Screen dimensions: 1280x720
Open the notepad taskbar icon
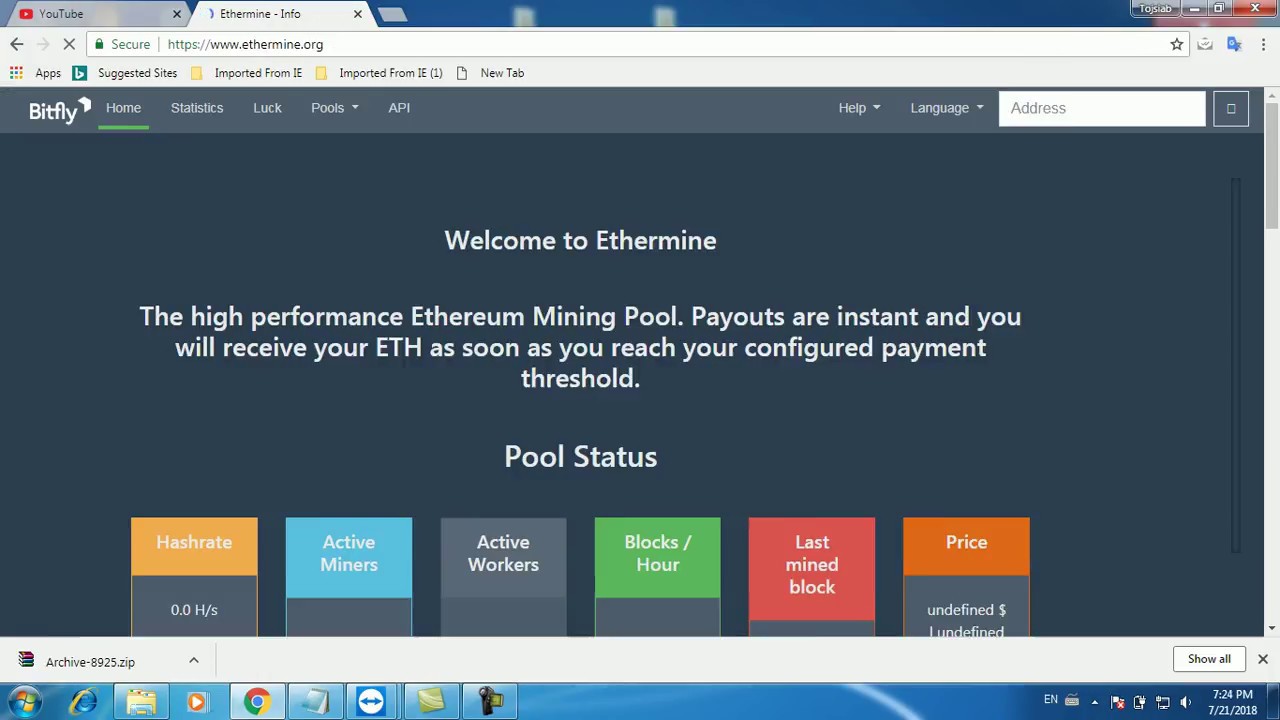pos(315,702)
